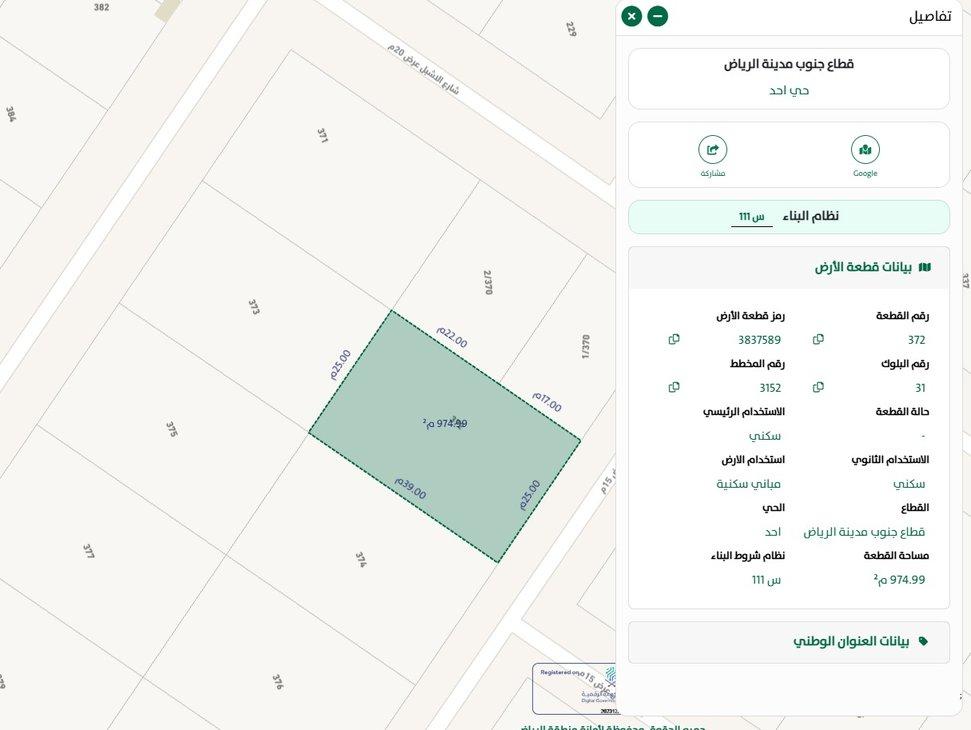The width and height of the screenshot is (971, 730).
Task: Click the حي احد neighborhood link
Action: click(x=788, y=90)
